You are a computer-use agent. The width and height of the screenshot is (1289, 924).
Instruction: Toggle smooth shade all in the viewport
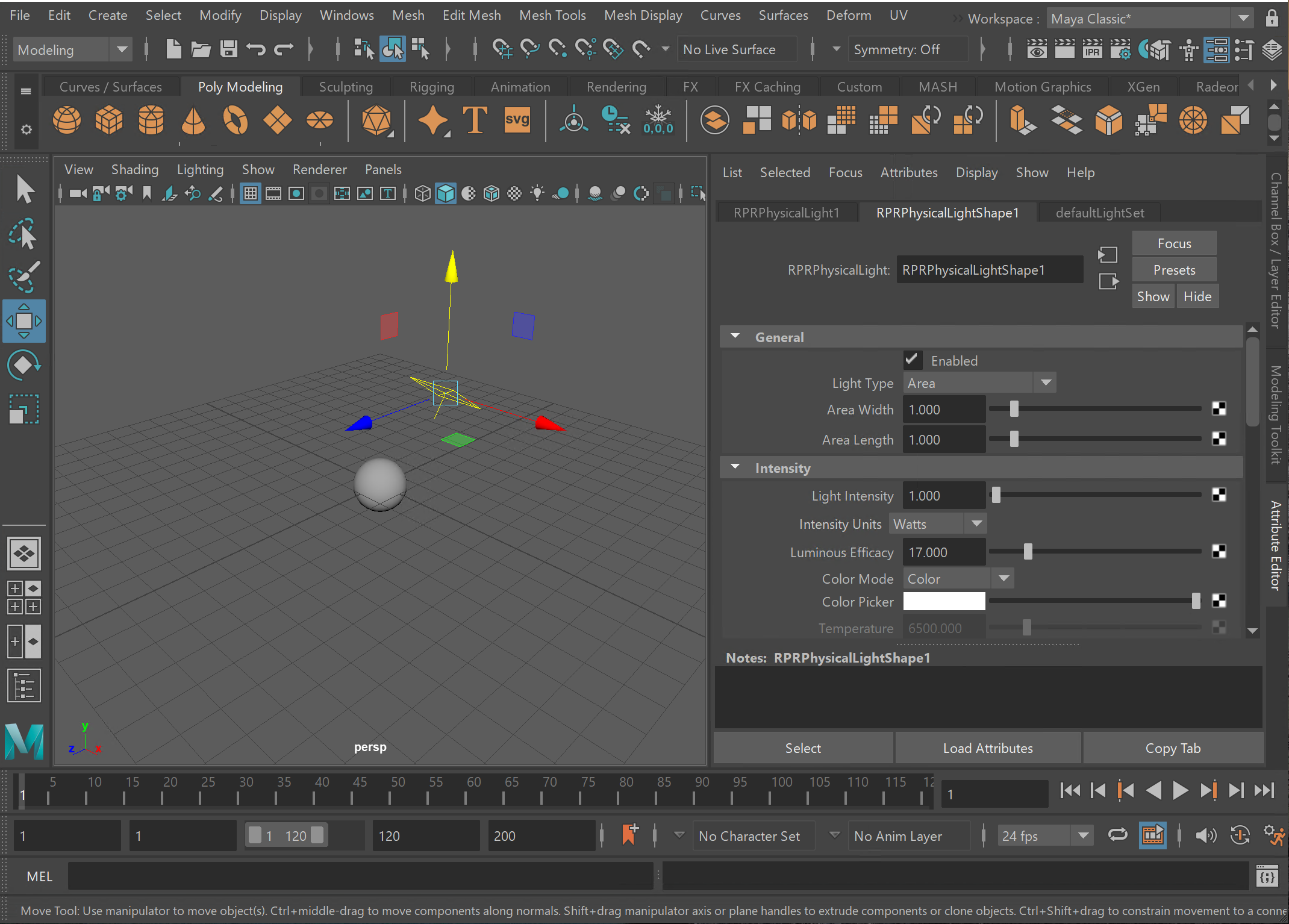(x=445, y=193)
